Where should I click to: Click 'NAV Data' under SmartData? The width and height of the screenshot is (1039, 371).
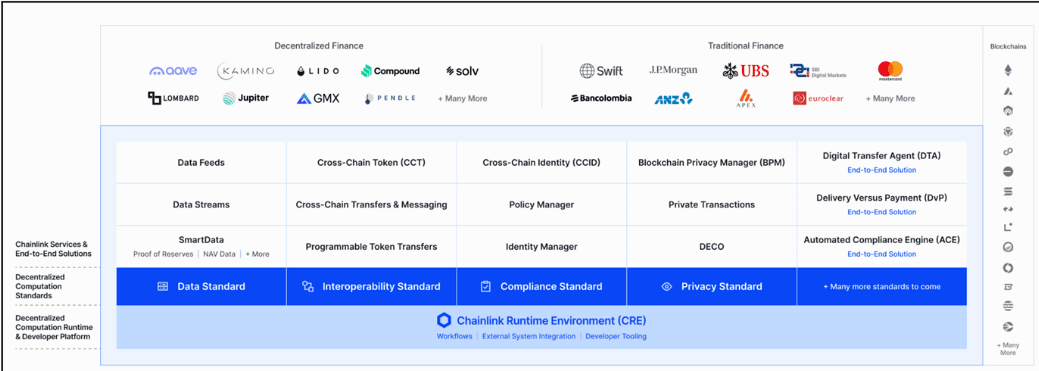[219, 254]
